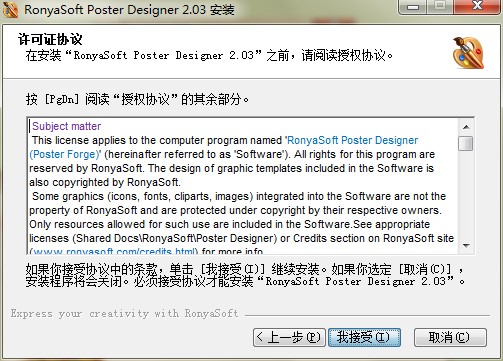Click the paint palette logo in the header
The image size is (503, 361).
coord(468,53)
